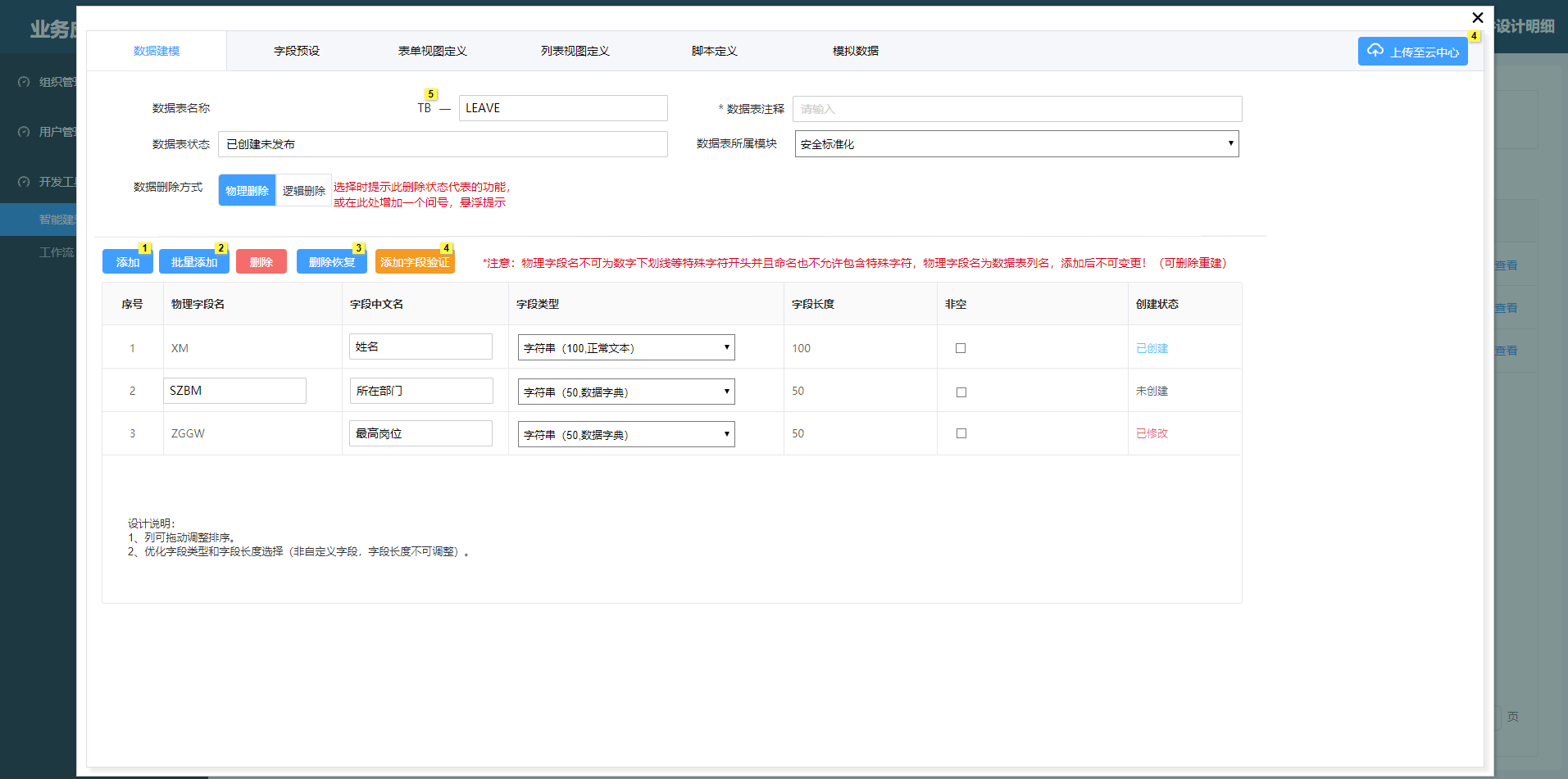Click the row number 1 cell
The image size is (1568, 779).
[x=132, y=348]
